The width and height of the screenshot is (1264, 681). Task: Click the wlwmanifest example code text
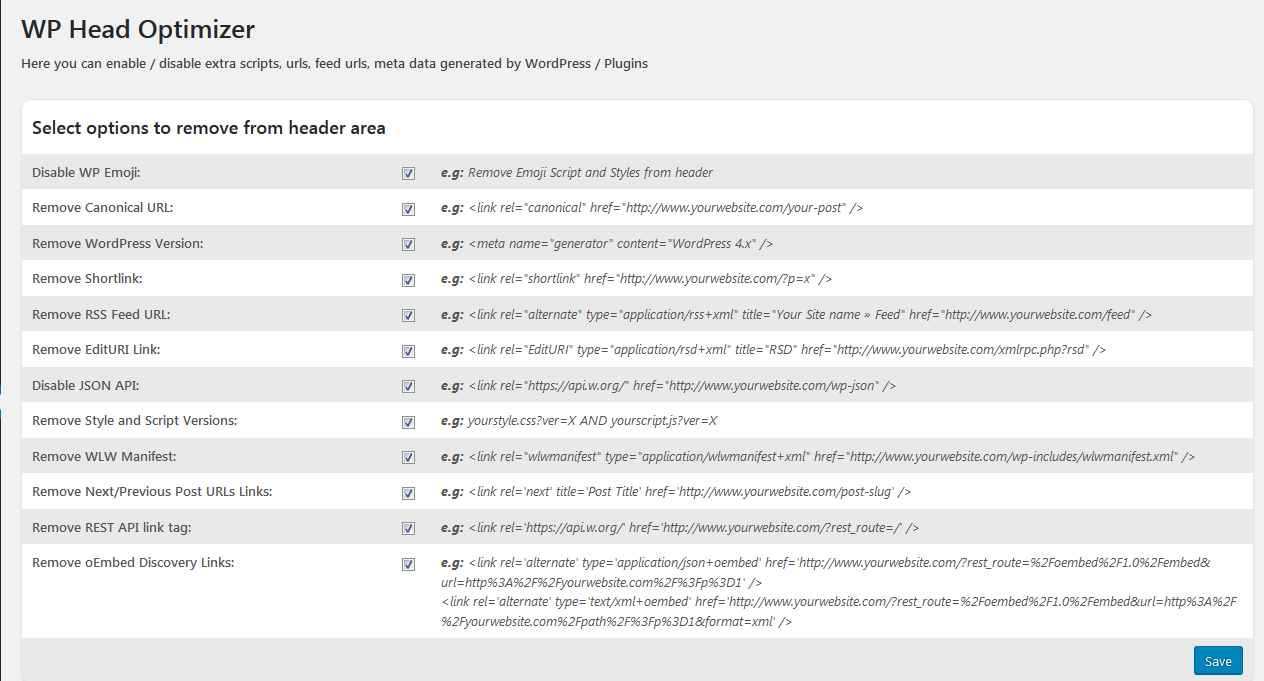[831, 456]
